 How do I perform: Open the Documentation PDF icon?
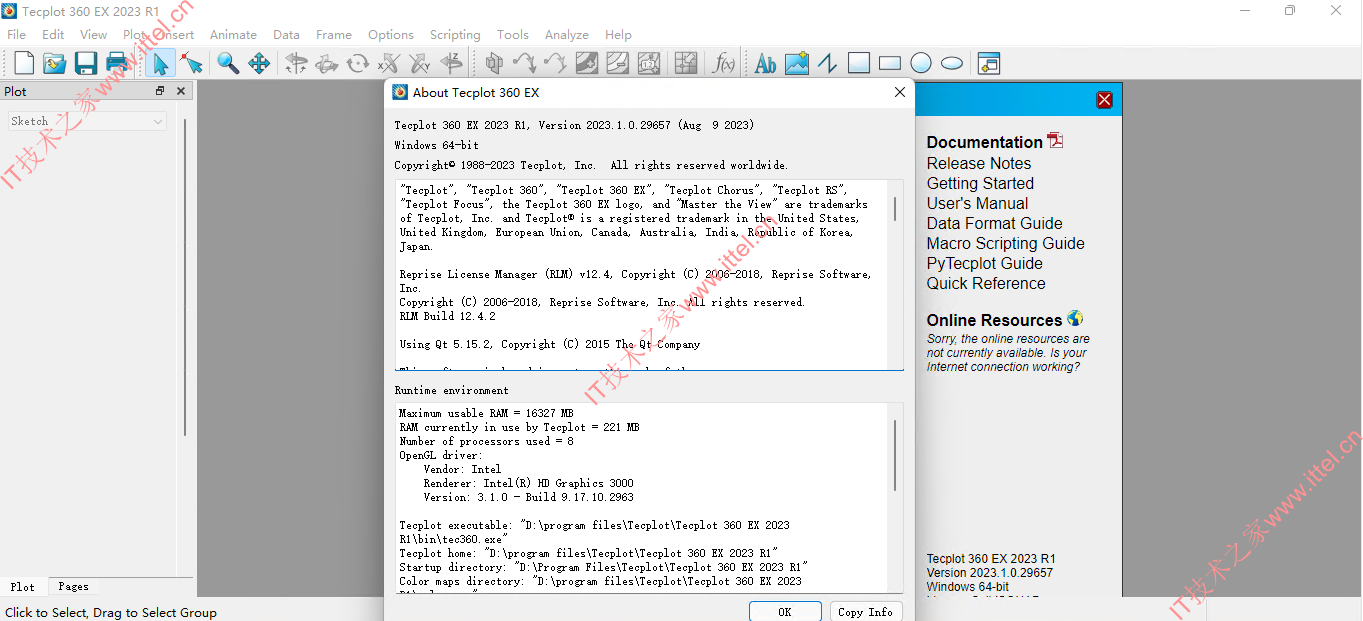tap(1055, 141)
